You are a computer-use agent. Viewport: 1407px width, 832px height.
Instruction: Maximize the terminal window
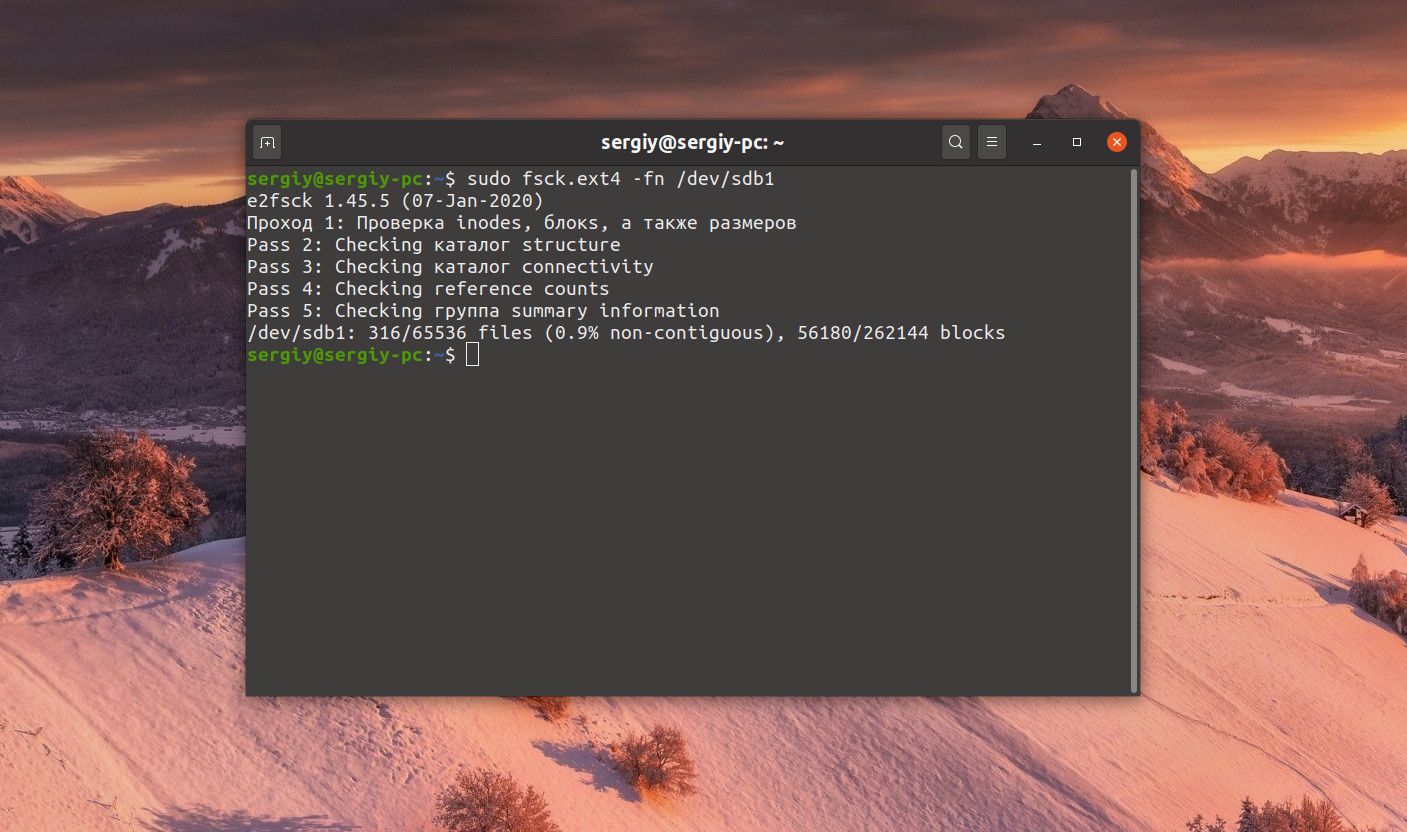point(1077,143)
